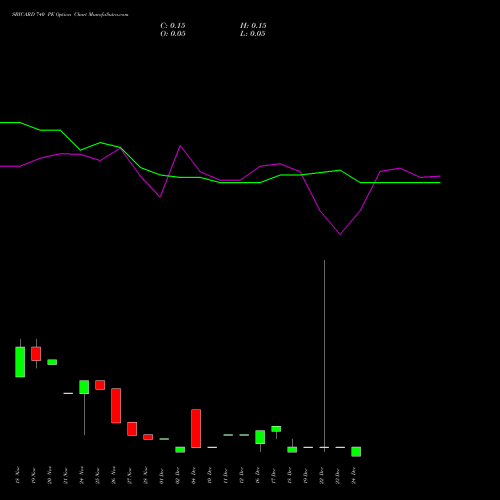The height and width of the screenshot is (500, 500).
Task: Click the SBICARD 740 PE chart title
Action: click(x=70, y=15)
